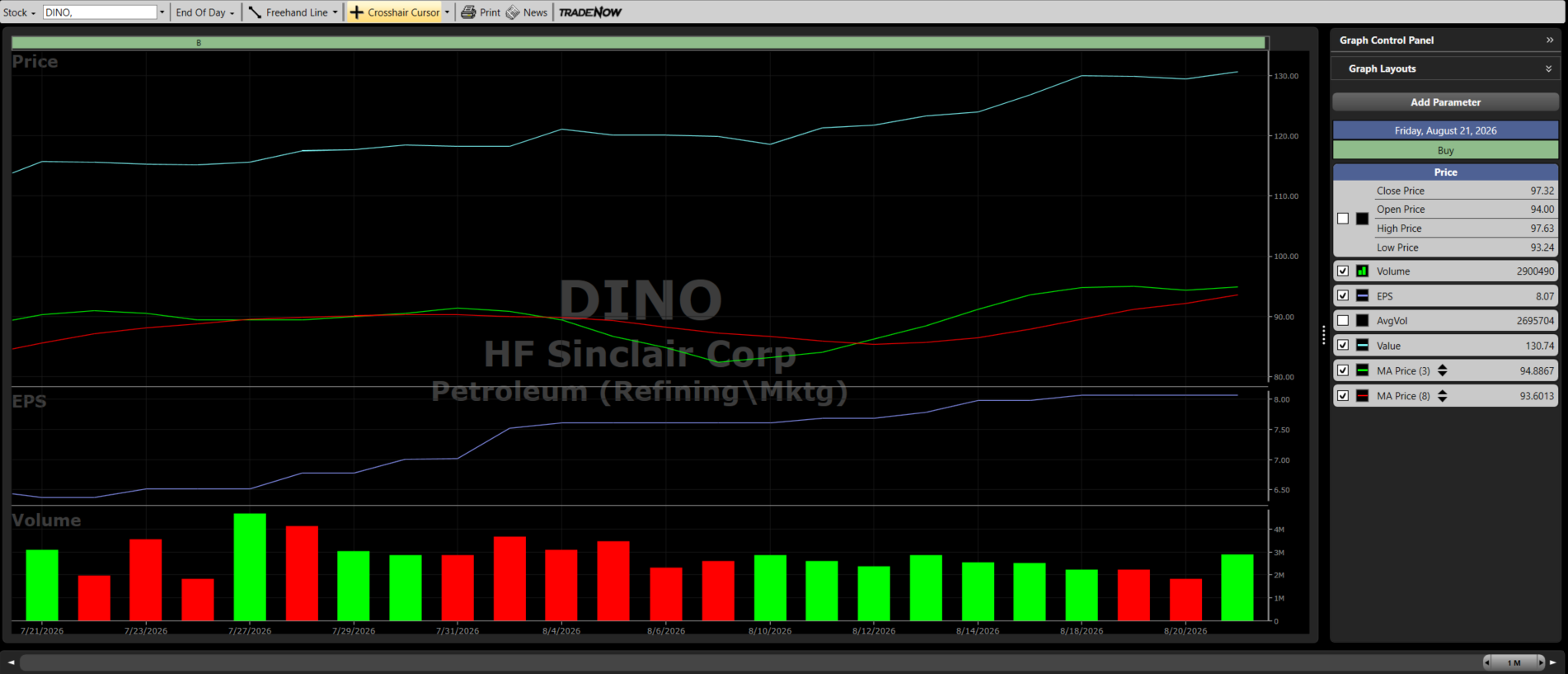Change the Price line color swatch
1568x674 pixels.
click(x=1362, y=219)
